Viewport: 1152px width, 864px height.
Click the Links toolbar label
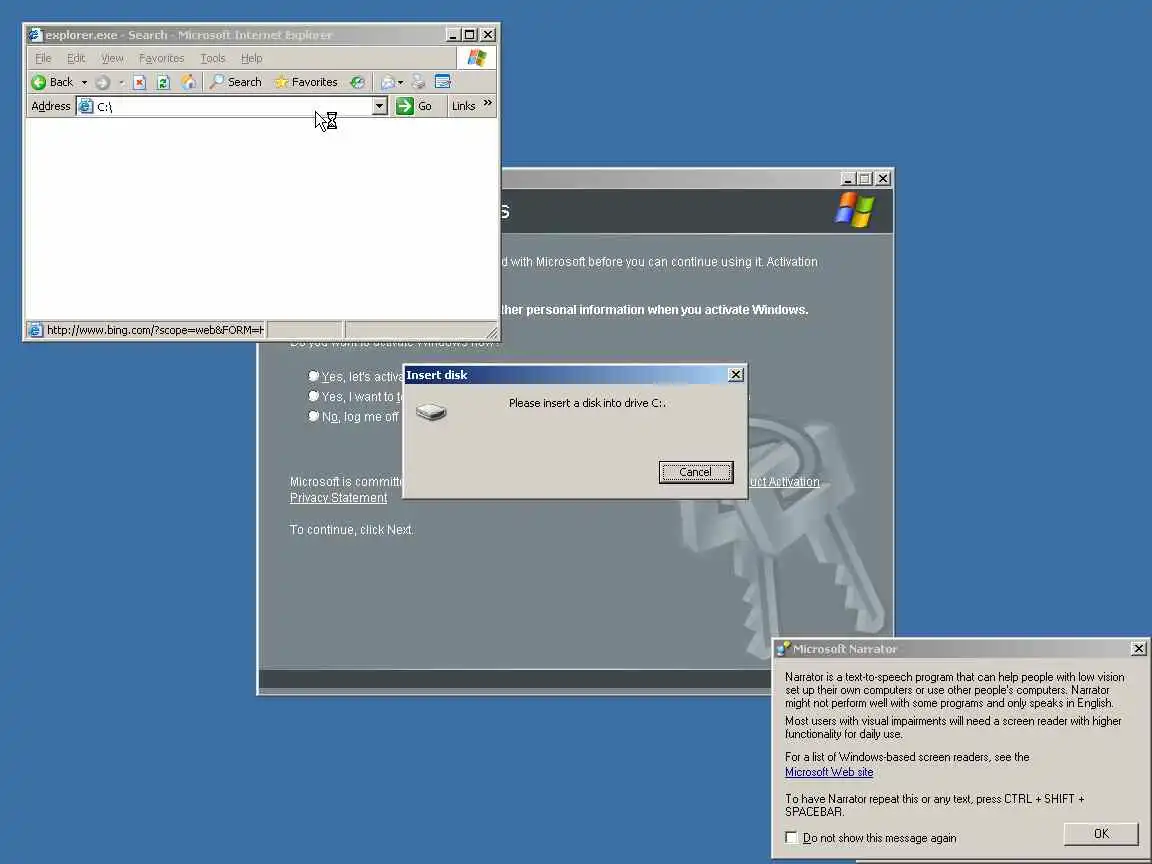click(464, 106)
